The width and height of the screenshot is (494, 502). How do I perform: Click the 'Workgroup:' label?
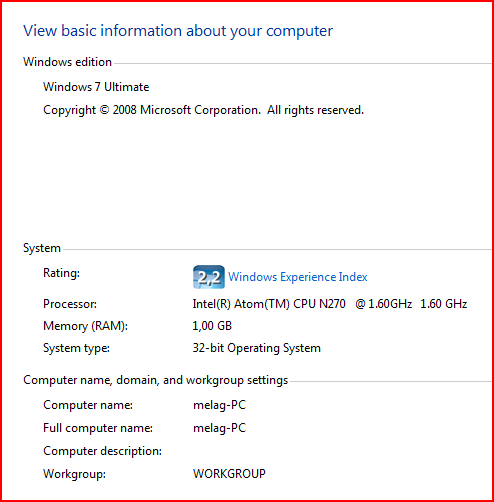(74, 474)
